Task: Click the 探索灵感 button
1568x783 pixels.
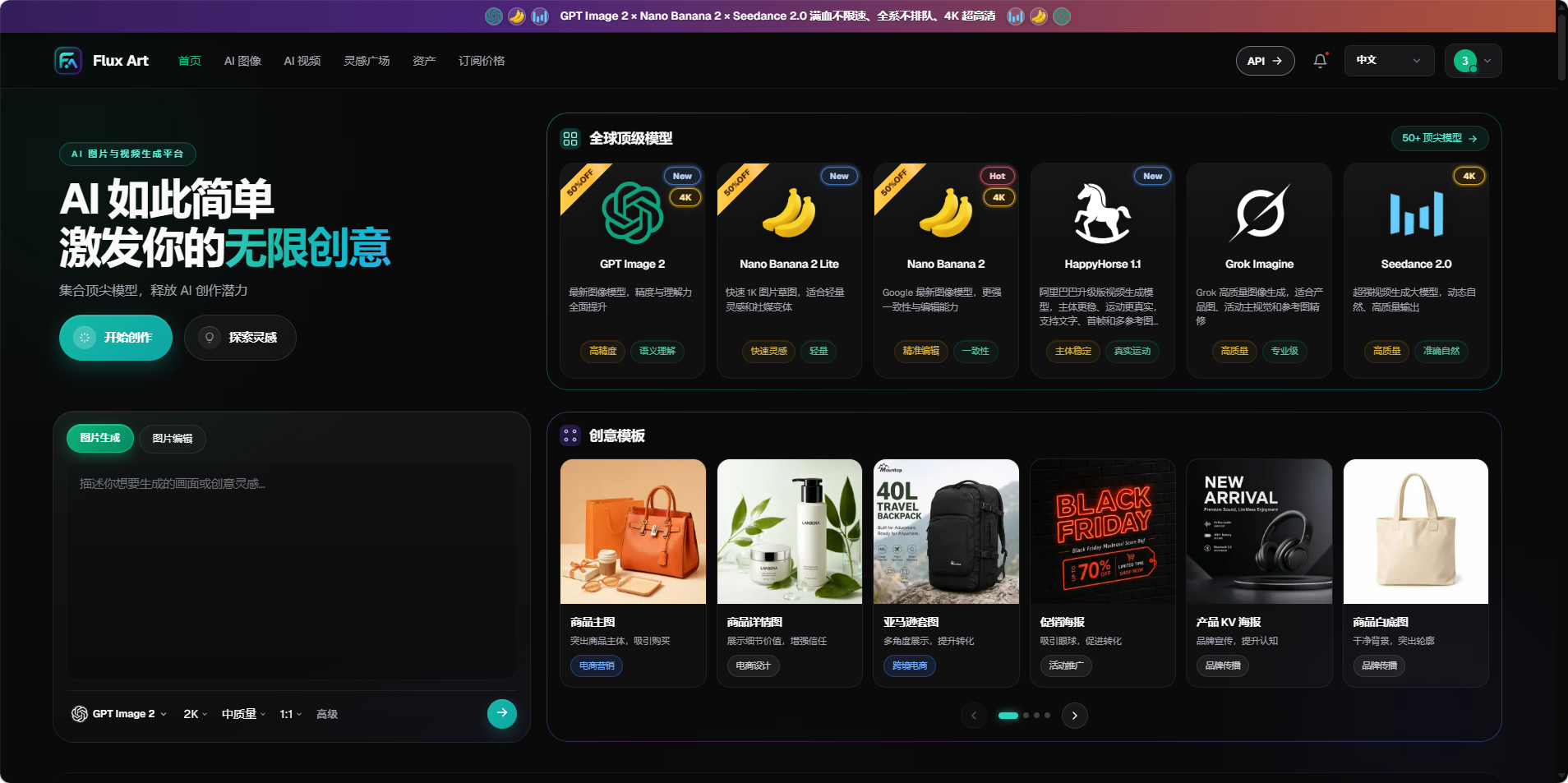Action: [240, 338]
